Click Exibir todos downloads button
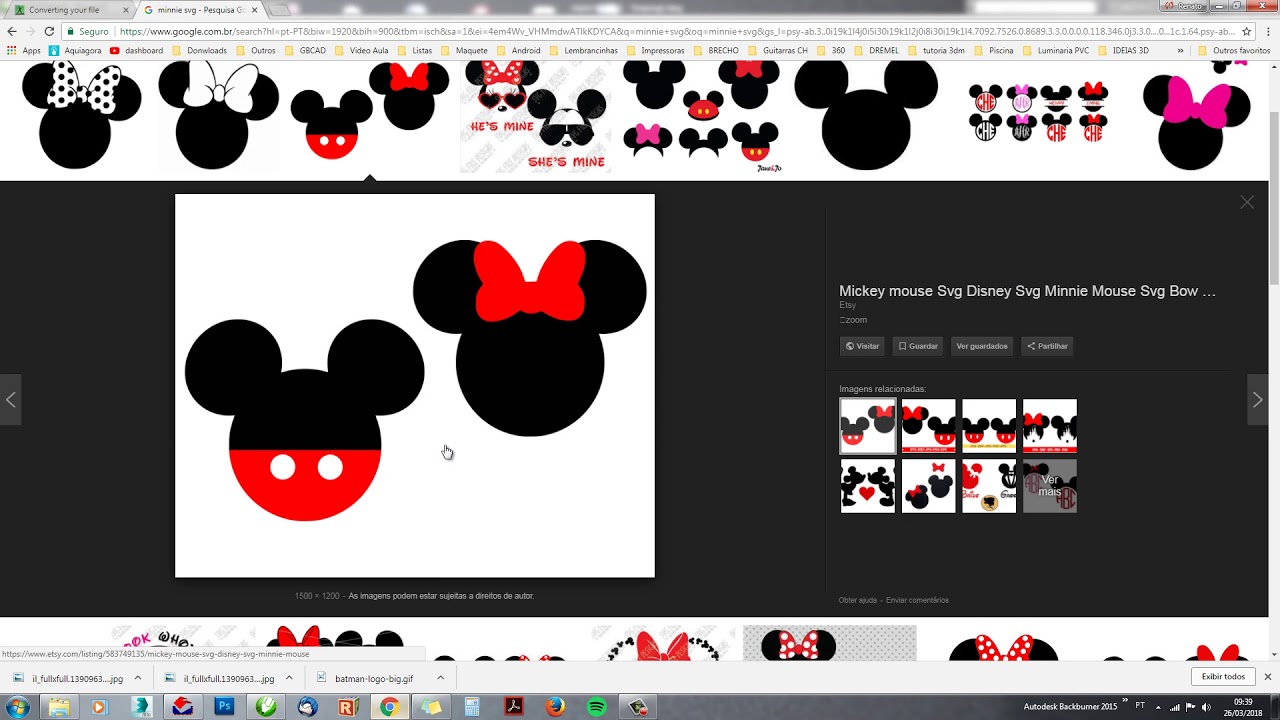Screen dimensions: 1280x720 (x=1223, y=677)
